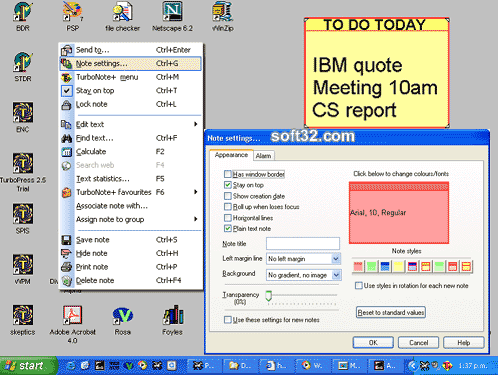Viewport: 500px width, 375px height.
Task: Enable Horizontal lines checkbox
Action: tap(228, 218)
